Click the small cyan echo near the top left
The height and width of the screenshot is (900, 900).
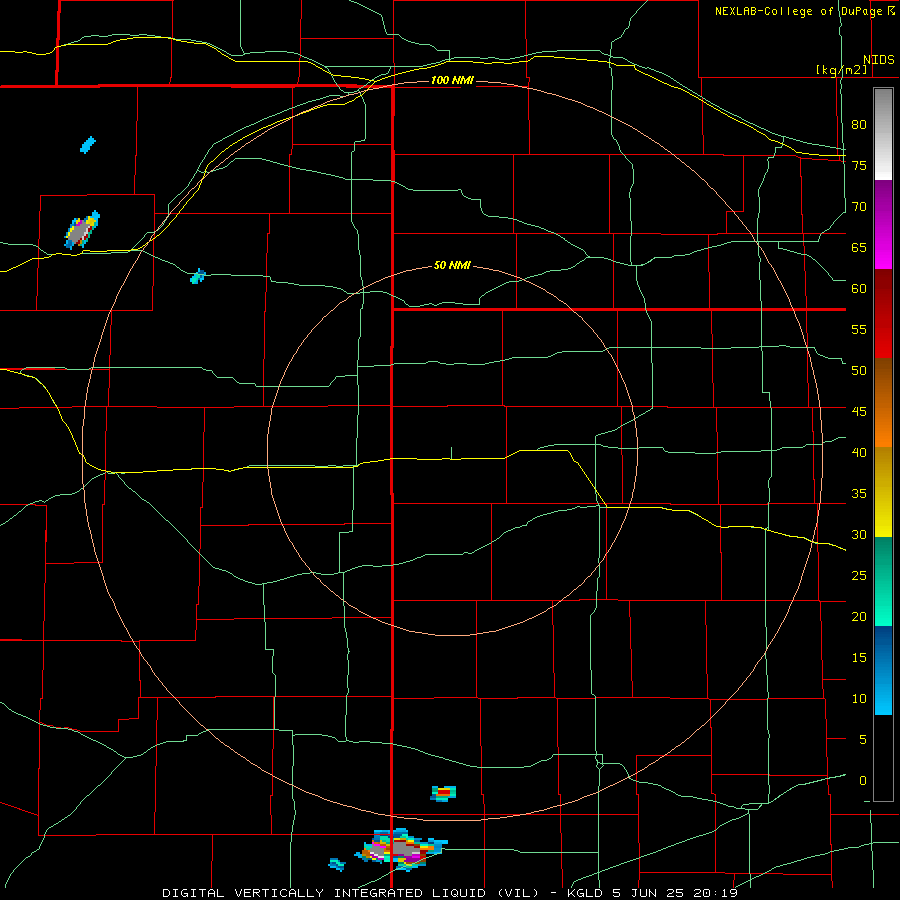tap(88, 145)
